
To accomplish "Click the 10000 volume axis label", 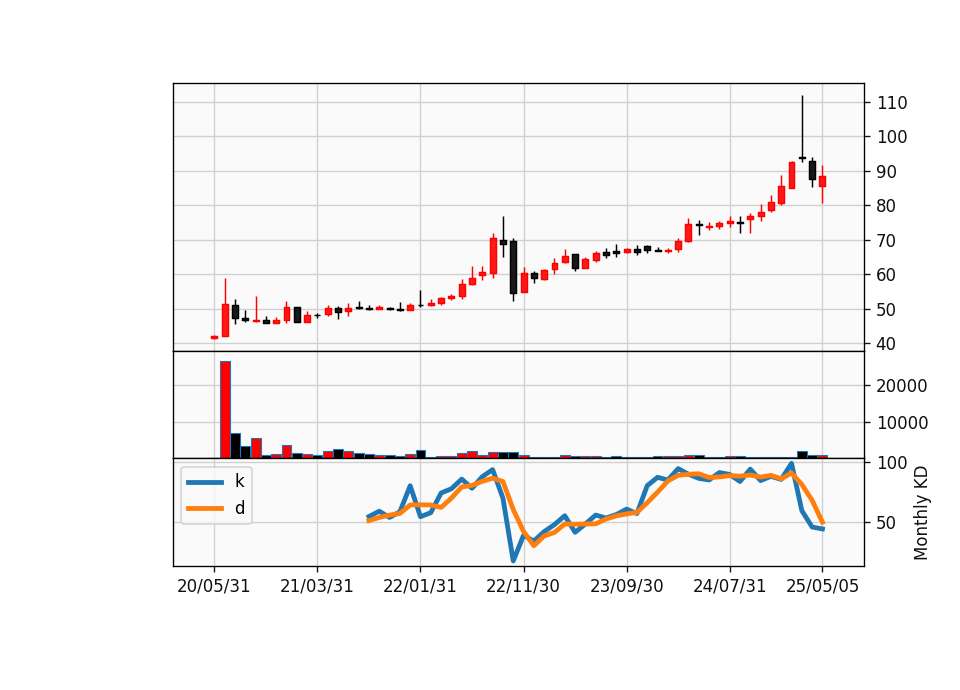I will coord(902,423).
